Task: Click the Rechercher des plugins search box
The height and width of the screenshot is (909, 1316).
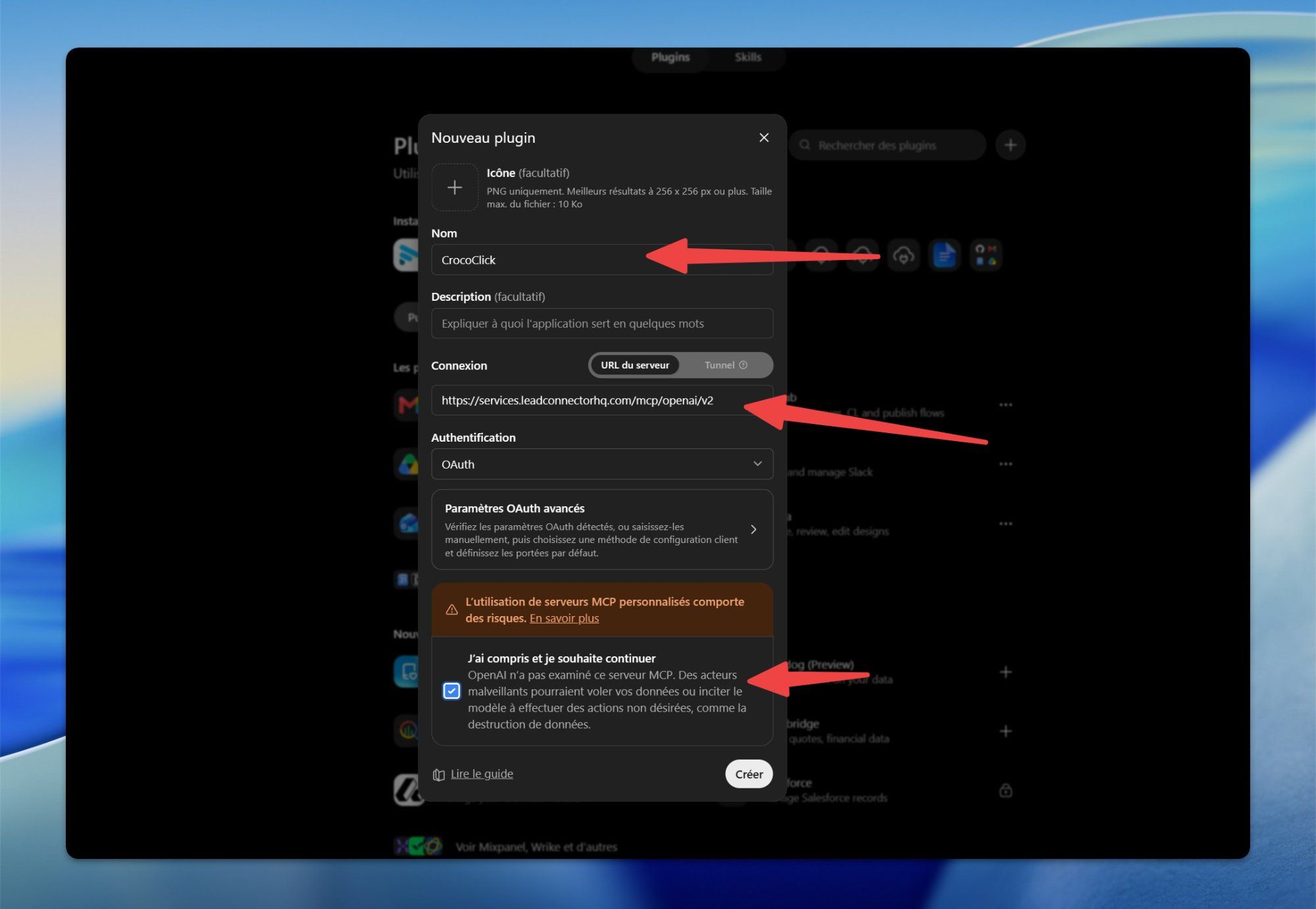Action: [887, 145]
